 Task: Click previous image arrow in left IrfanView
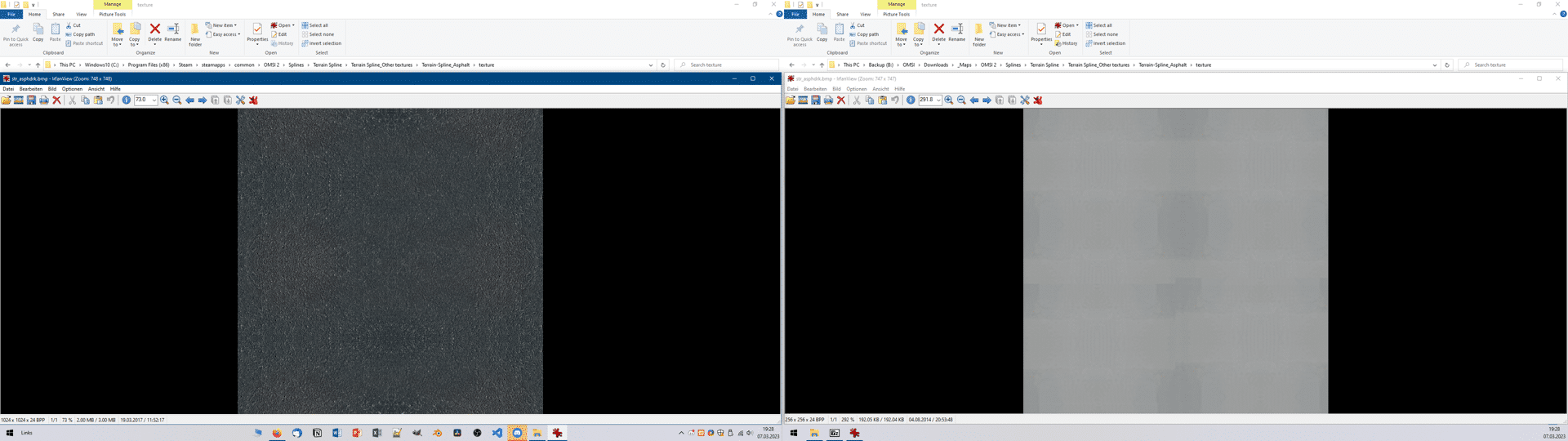coord(189,100)
